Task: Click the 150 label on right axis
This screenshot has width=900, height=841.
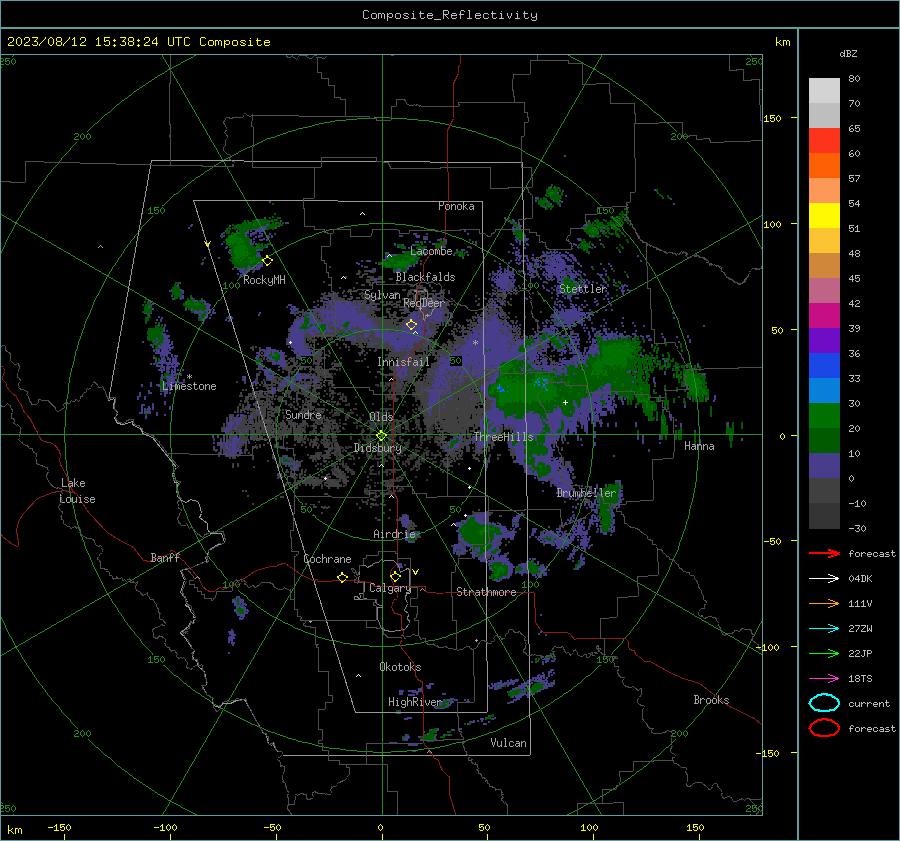Action: 772,118
